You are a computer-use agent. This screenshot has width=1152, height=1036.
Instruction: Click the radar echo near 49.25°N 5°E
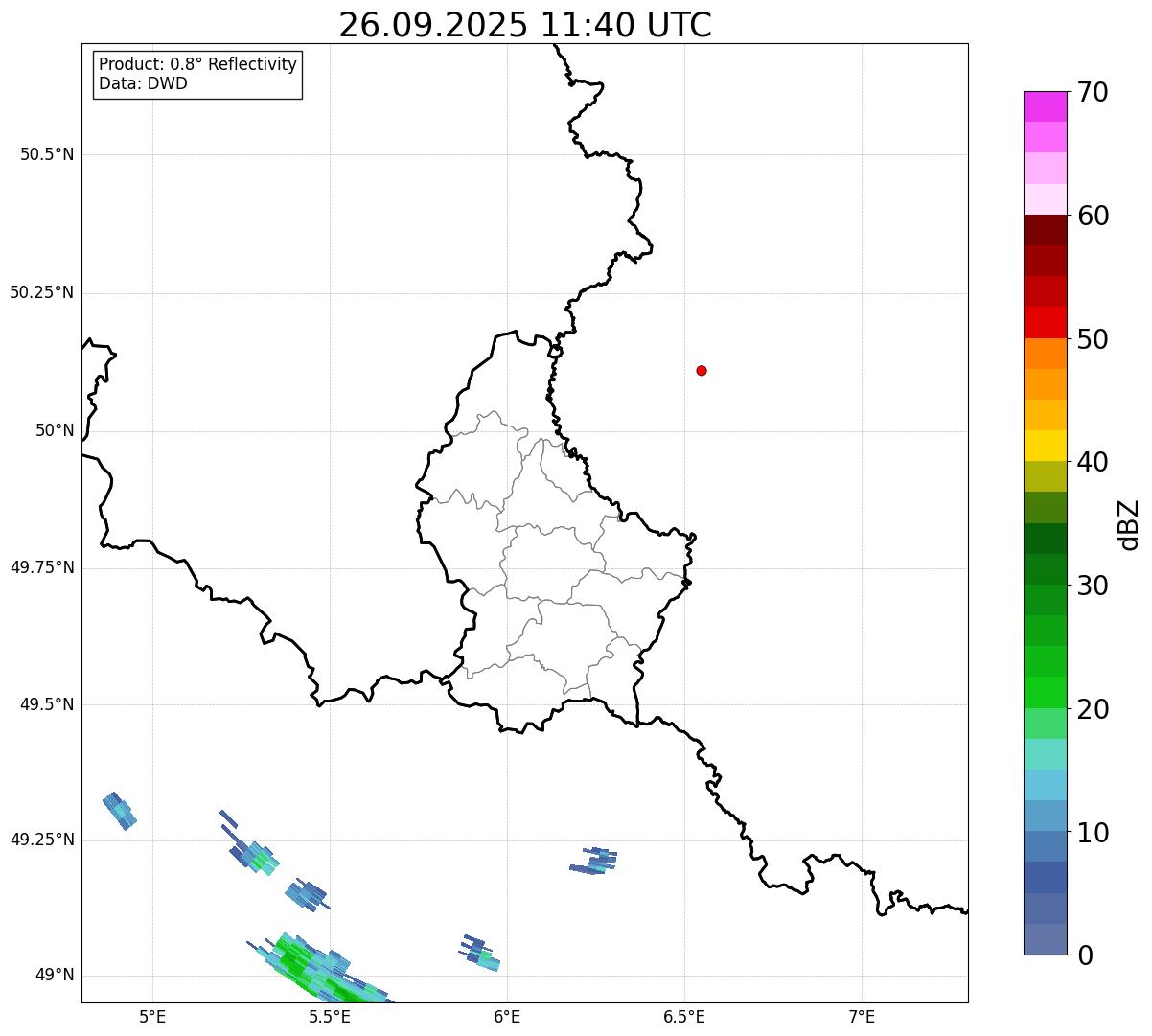pos(120,811)
